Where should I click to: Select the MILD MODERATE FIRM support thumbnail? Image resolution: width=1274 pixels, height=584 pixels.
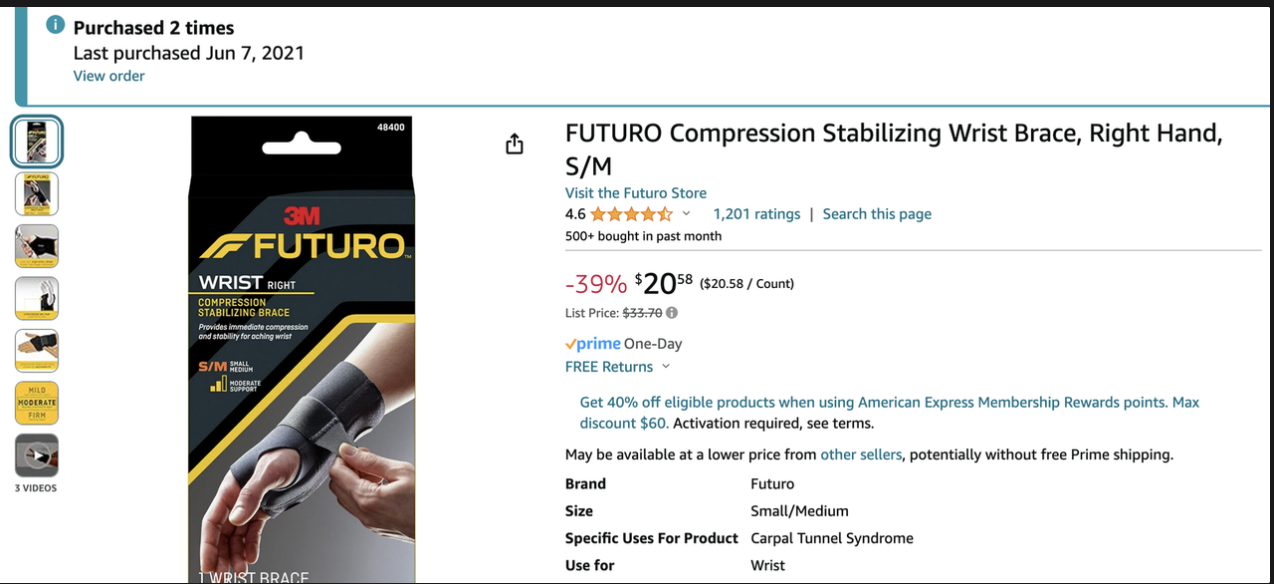[x=37, y=402]
